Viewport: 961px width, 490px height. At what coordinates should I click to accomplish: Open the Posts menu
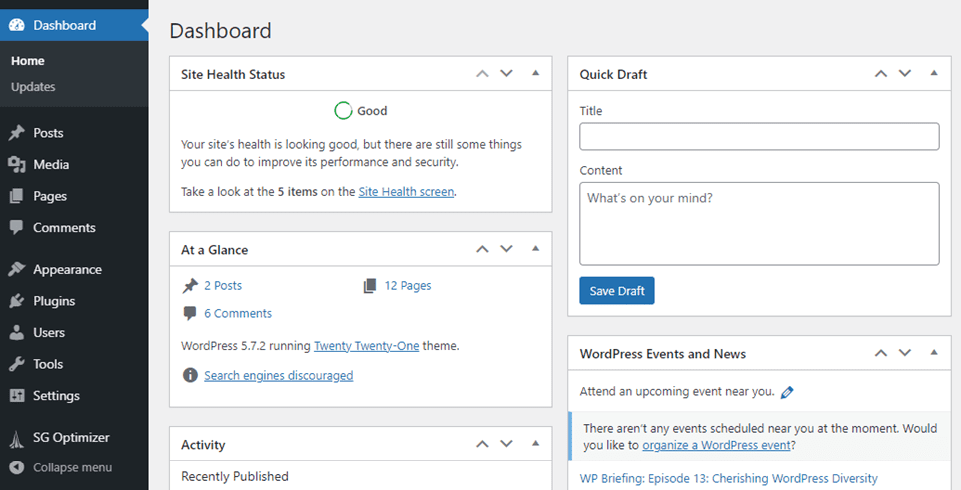point(48,133)
